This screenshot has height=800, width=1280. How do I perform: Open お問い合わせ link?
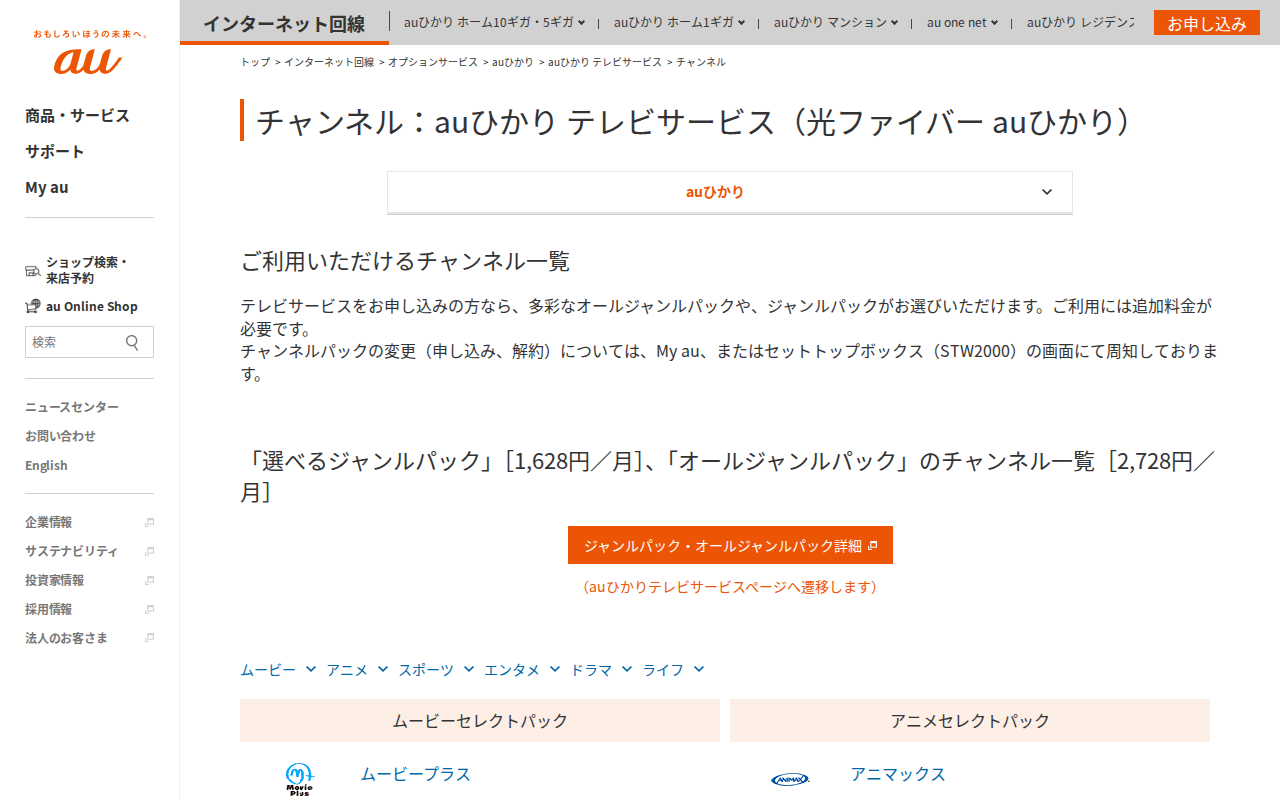pyautogui.click(x=60, y=436)
